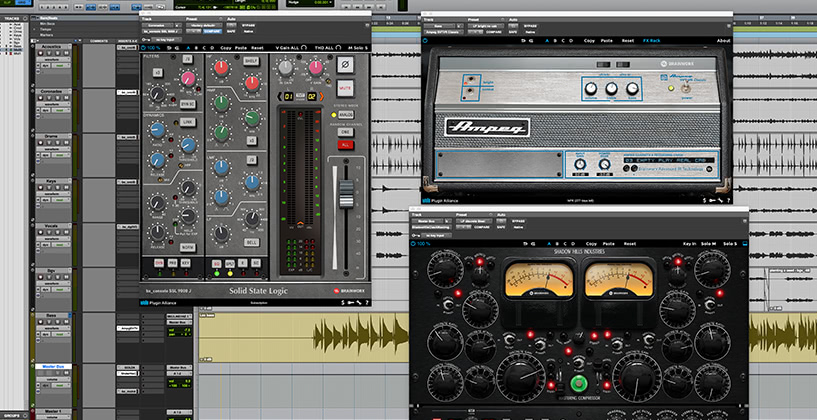This screenshot has height=420, width=817.
Task: Click Key In on Shadow Hills toolbar
Action: coord(689,244)
